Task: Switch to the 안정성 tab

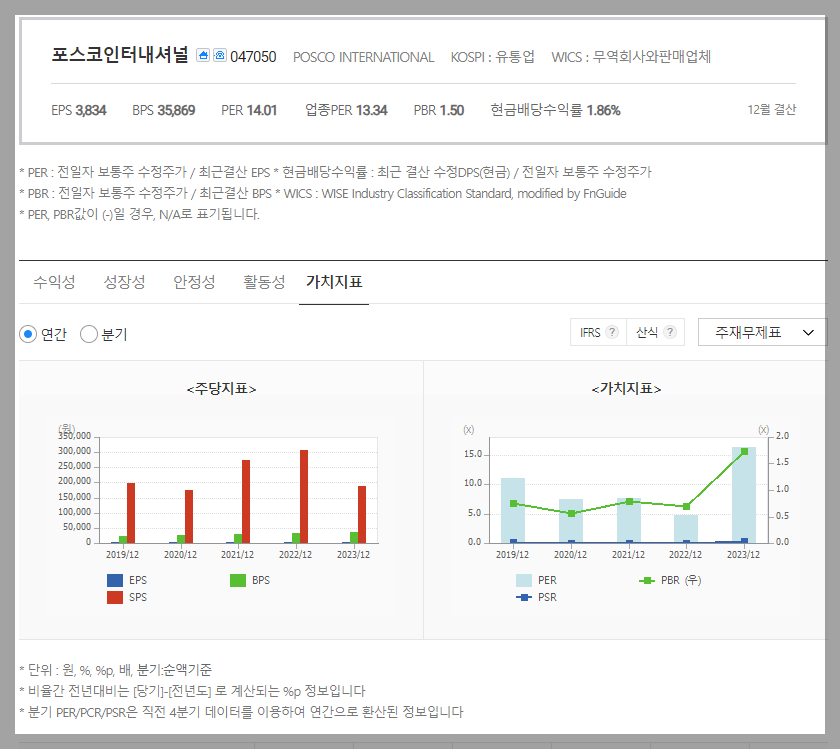Action: 194,282
